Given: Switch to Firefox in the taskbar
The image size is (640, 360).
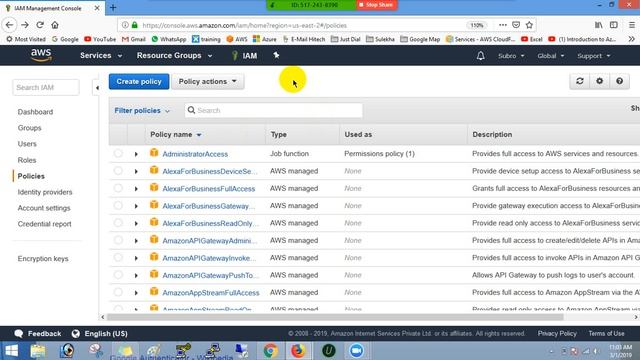Looking at the screenshot, I should click(x=298, y=351).
